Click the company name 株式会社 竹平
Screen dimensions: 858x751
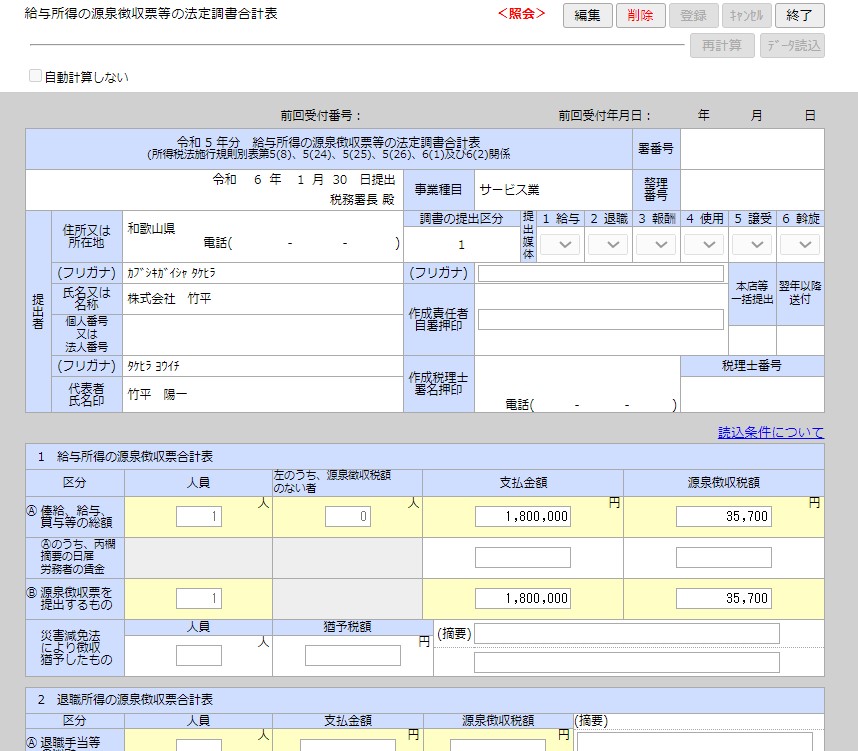[169, 298]
